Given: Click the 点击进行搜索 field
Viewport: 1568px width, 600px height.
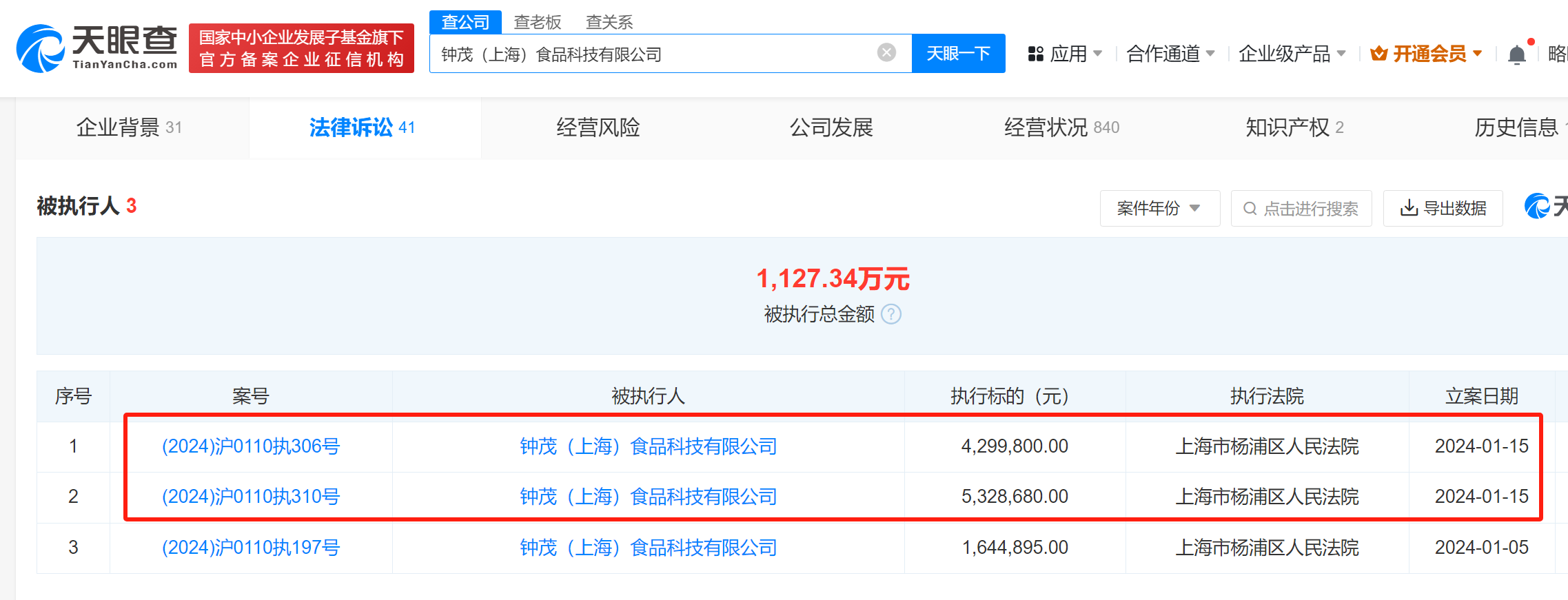Looking at the screenshot, I should [x=1301, y=208].
